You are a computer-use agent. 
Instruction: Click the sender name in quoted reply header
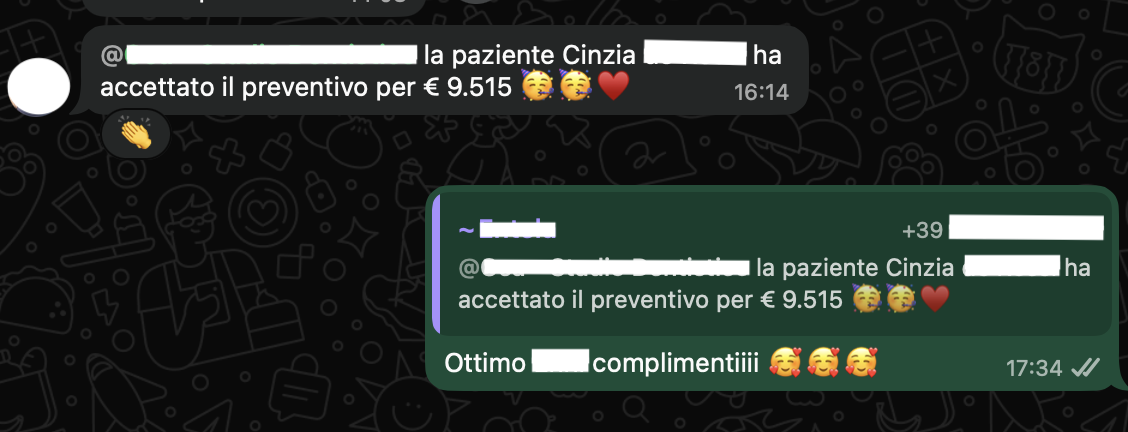click(507, 230)
